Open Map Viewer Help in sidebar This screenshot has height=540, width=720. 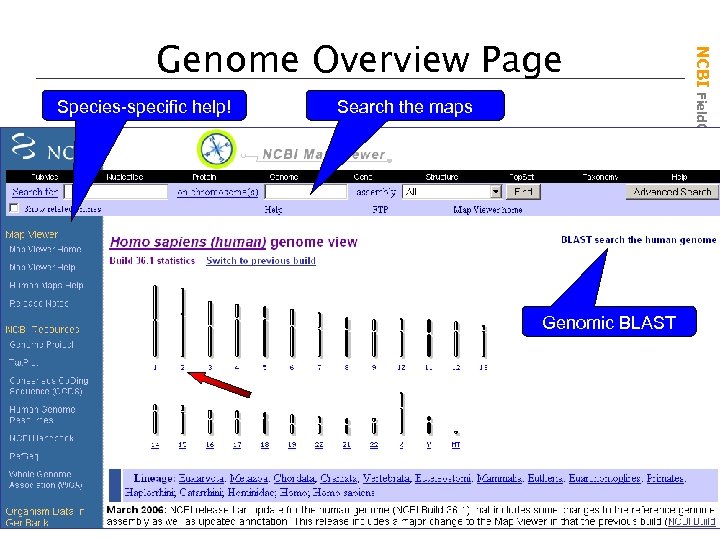[x=42, y=267]
